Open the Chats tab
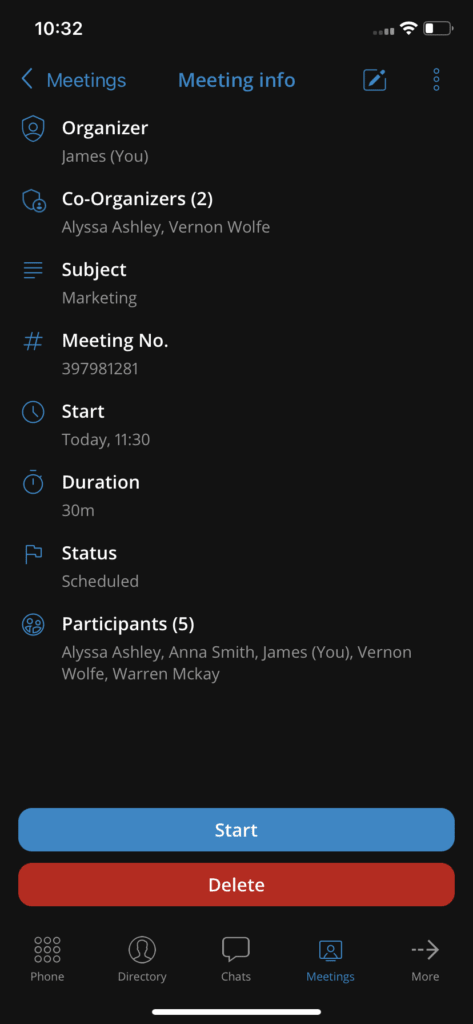The height and width of the screenshot is (1024, 473). coord(236,958)
